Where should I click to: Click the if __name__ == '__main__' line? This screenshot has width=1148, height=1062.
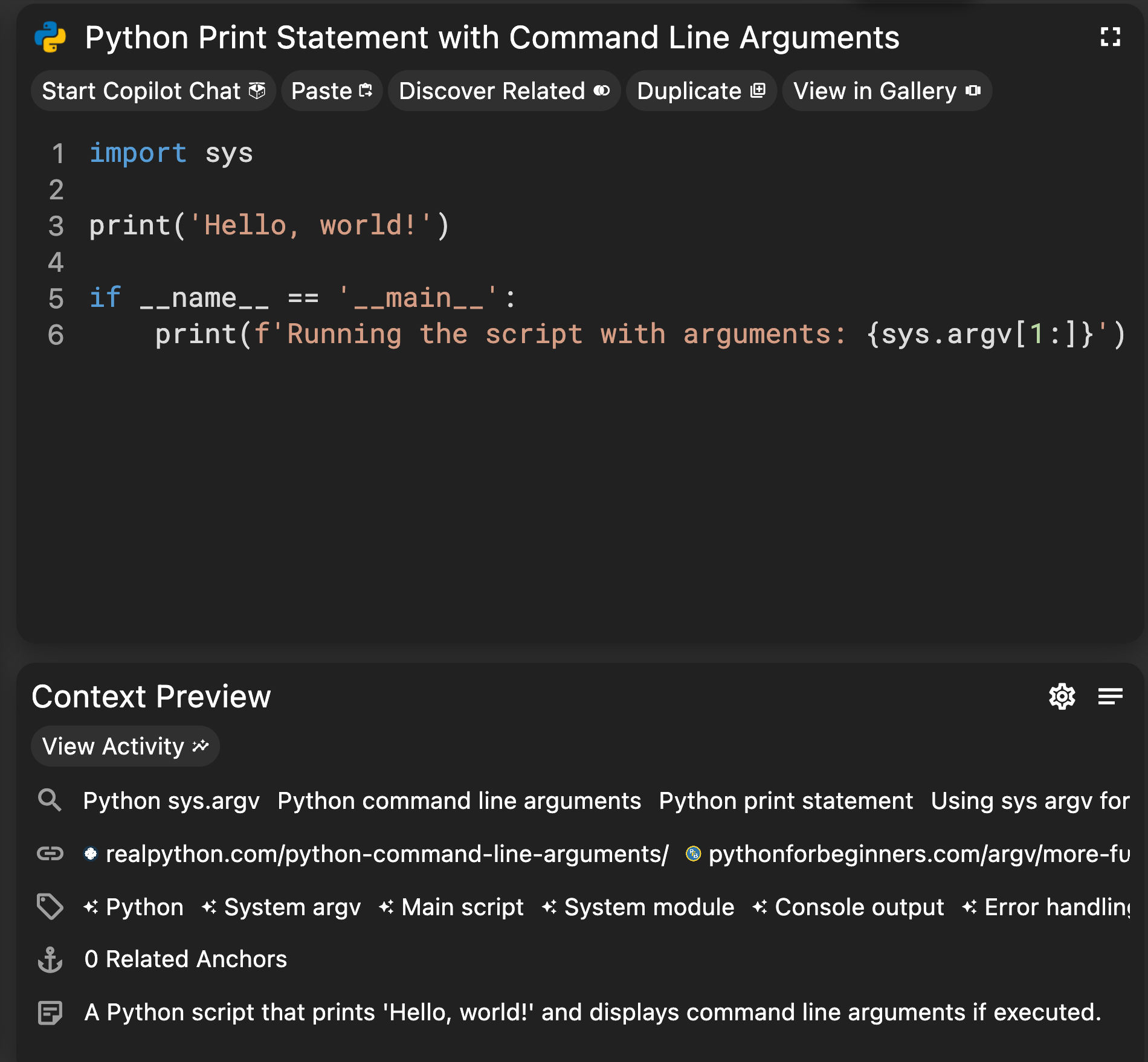[303, 298]
